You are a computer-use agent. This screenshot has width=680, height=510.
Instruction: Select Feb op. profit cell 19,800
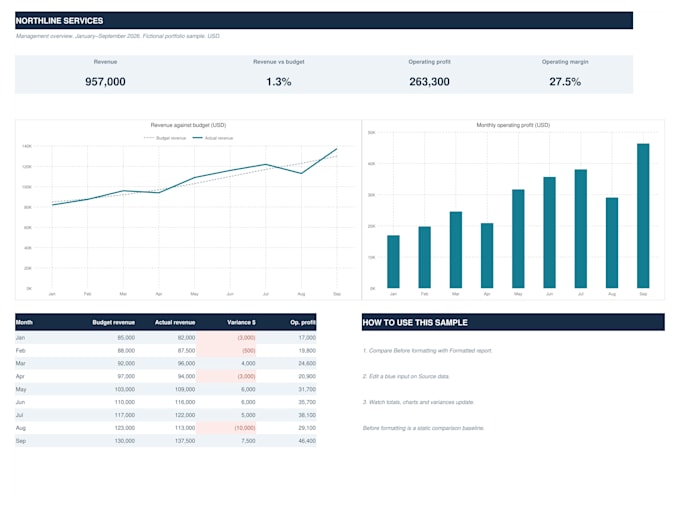pos(307,350)
